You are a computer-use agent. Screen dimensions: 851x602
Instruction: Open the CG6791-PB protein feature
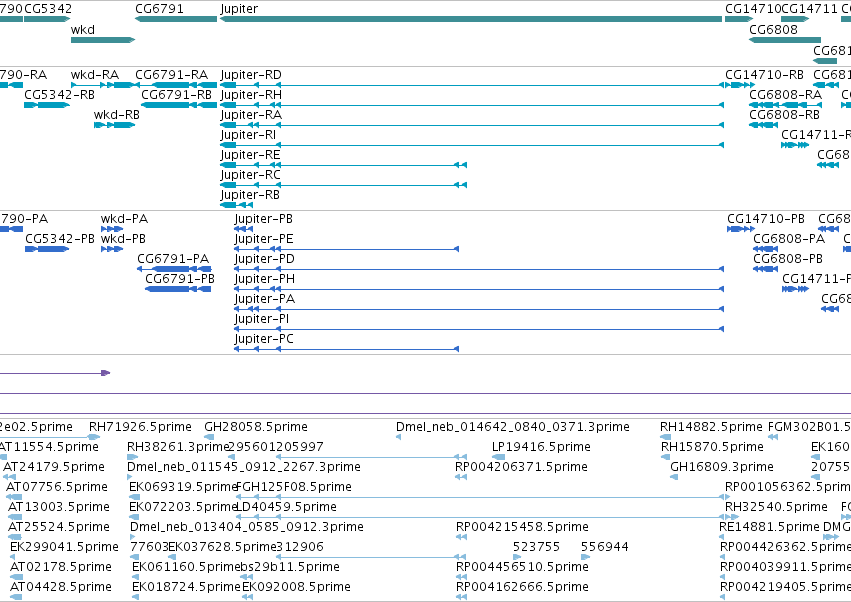coord(178,289)
